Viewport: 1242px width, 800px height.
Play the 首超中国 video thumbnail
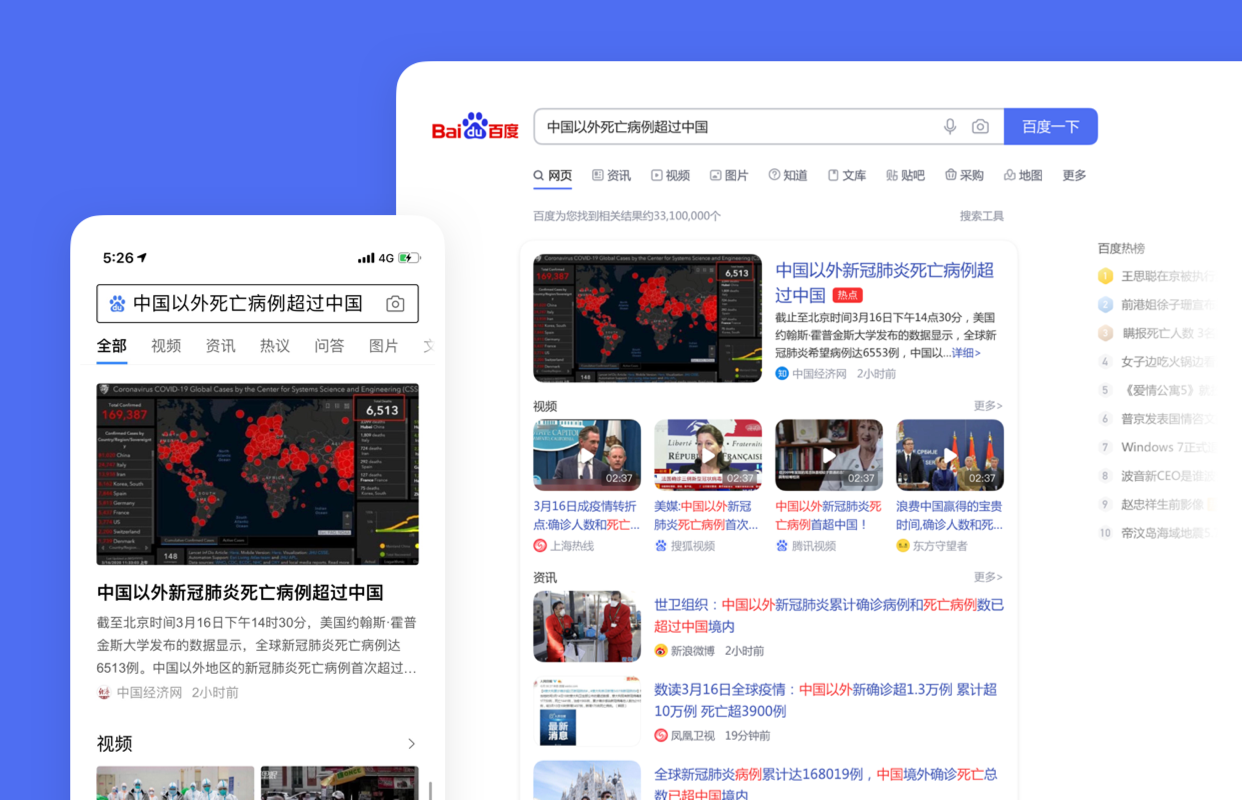829,455
